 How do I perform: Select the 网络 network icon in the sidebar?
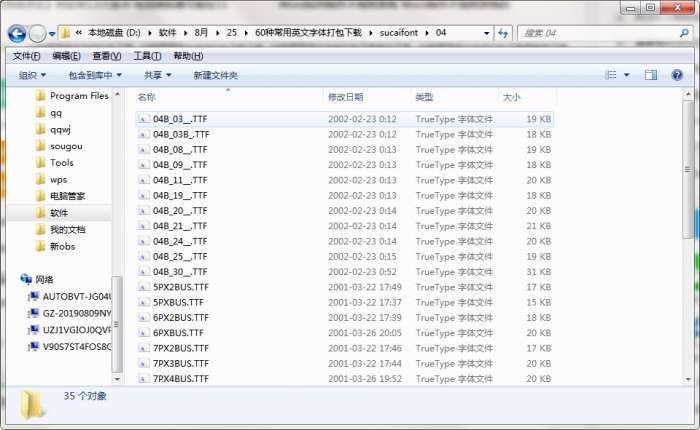point(26,279)
